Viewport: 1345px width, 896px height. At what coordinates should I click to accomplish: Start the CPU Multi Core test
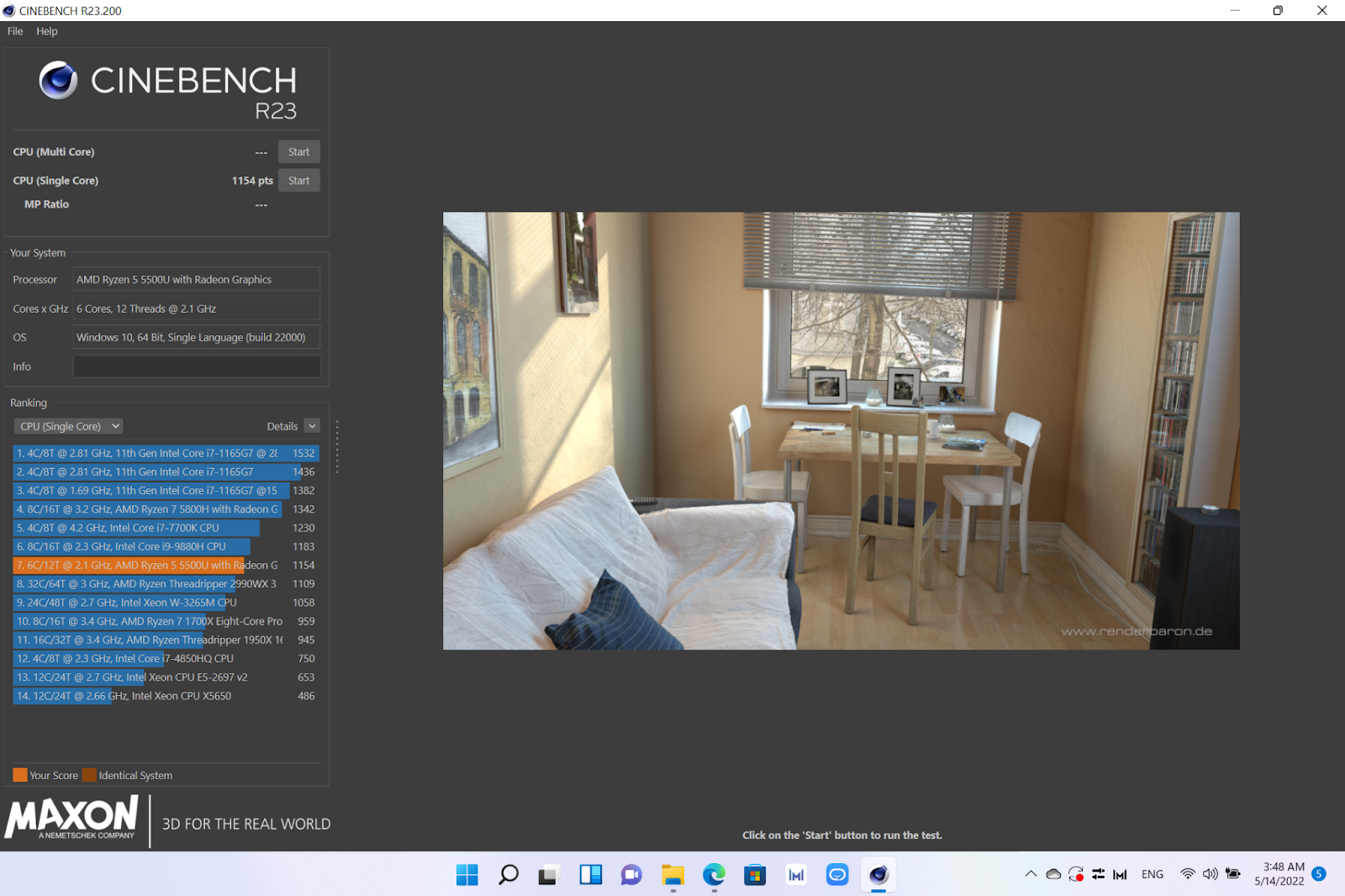click(x=298, y=152)
